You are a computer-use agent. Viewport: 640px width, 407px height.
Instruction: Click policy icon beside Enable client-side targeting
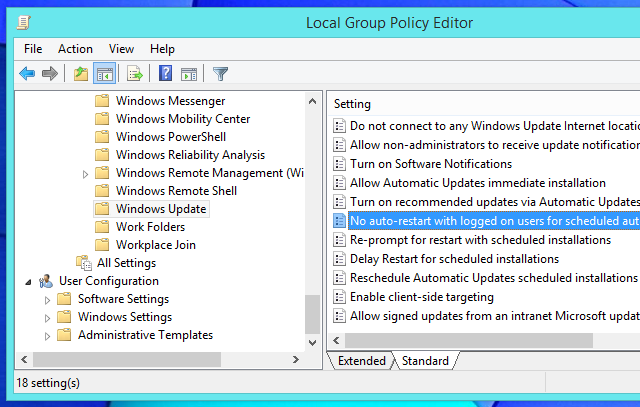pyautogui.click(x=339, y=297)
